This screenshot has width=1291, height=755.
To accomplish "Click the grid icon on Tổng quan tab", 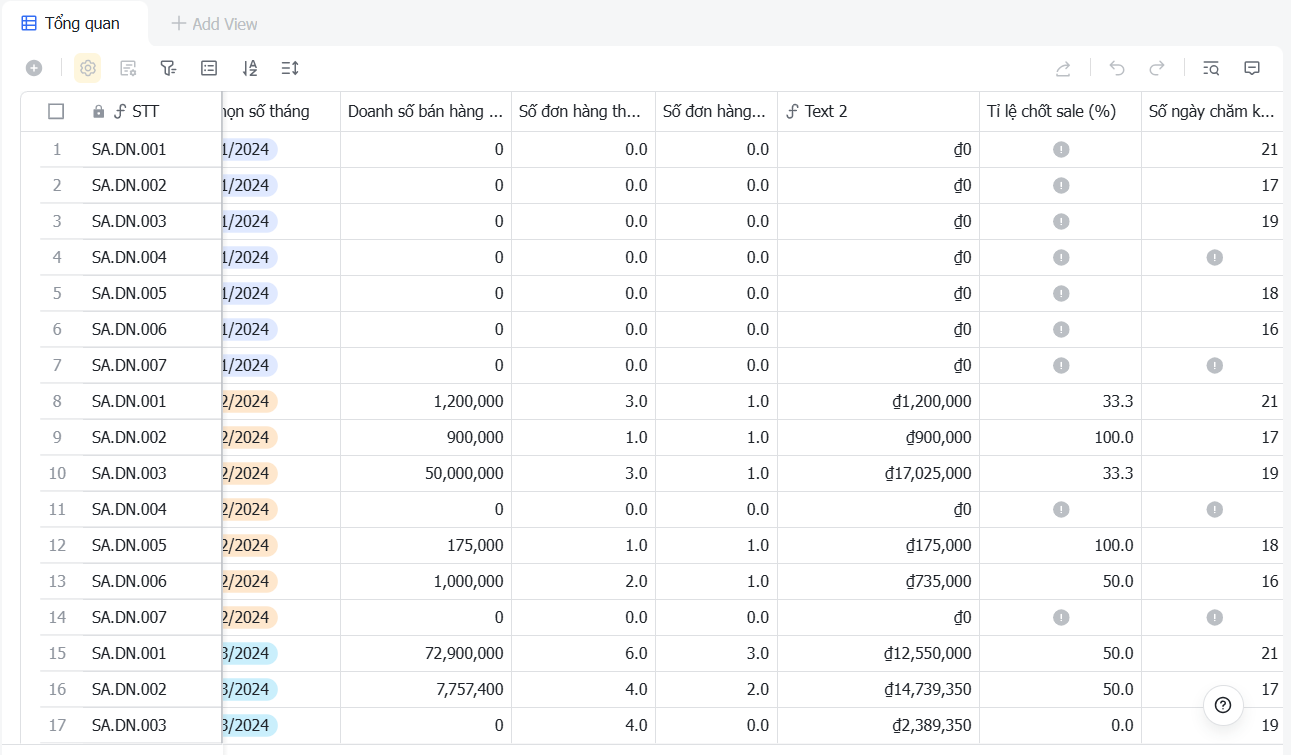I will tap(29, 23).
